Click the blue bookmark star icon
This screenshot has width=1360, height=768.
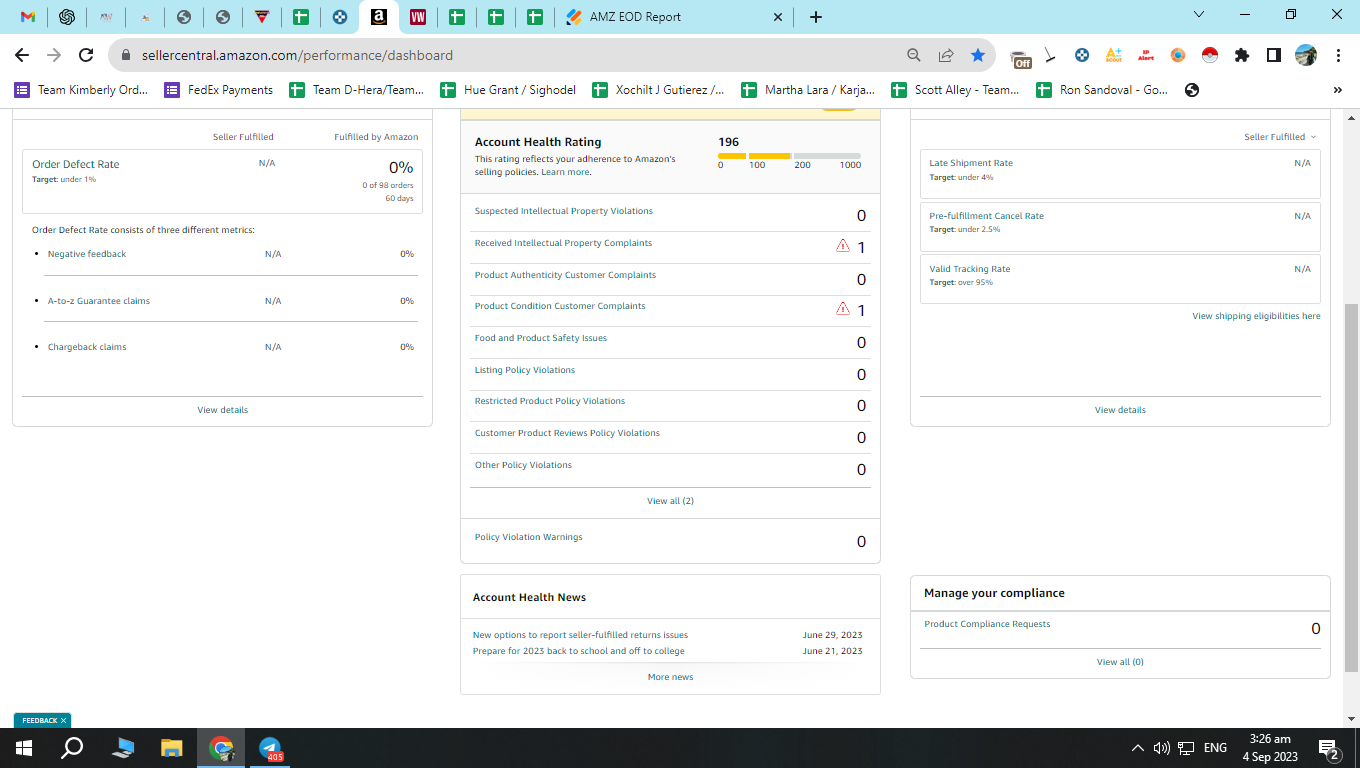coord(978,55)
